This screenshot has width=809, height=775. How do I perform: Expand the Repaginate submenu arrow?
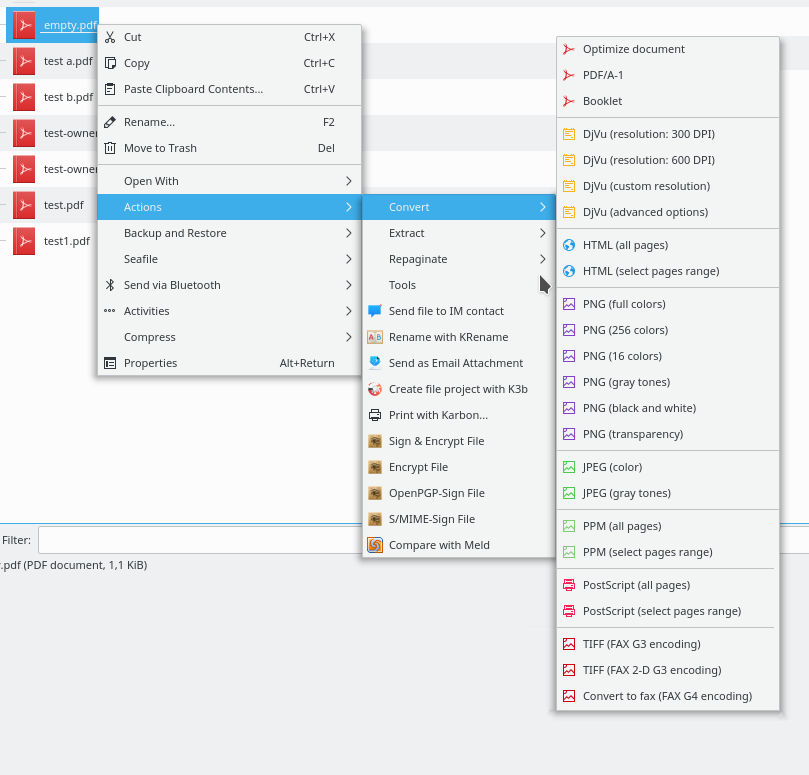[x=543, y=259]
